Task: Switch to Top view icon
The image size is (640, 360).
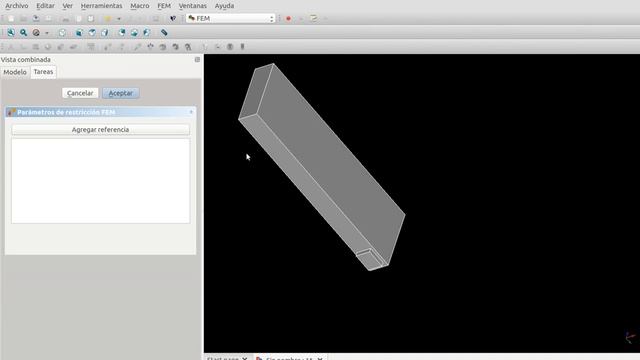Action: [92, 33]
